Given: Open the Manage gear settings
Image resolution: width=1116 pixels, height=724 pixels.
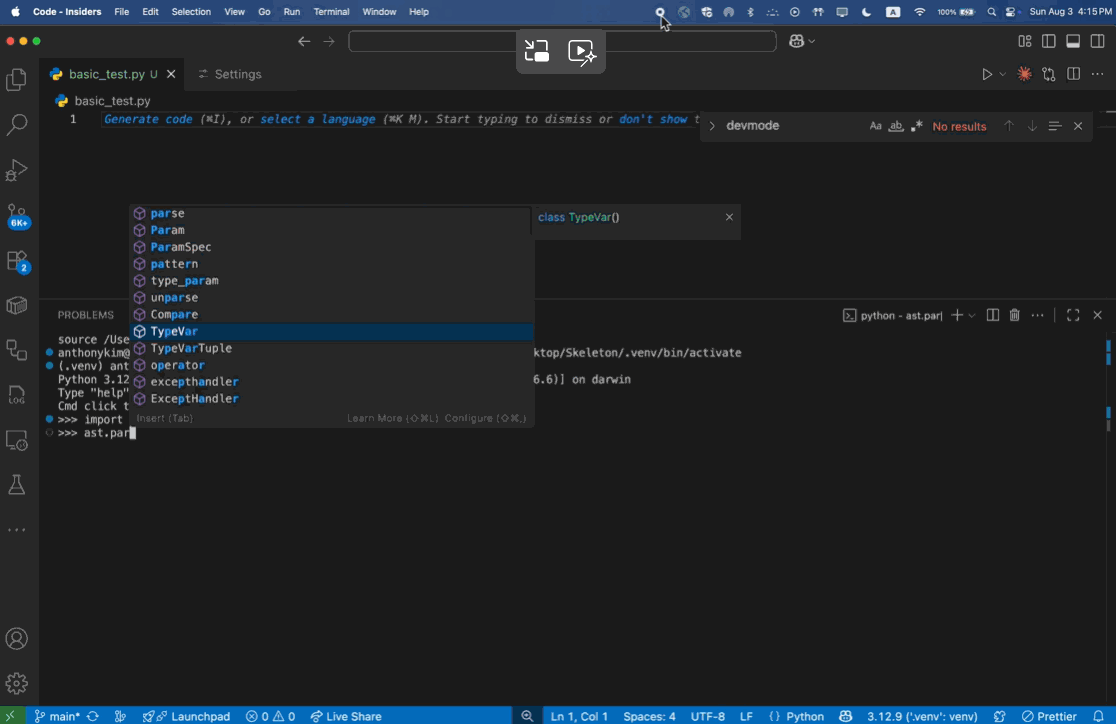Looking at the screenshot, I should coord(17,684).
